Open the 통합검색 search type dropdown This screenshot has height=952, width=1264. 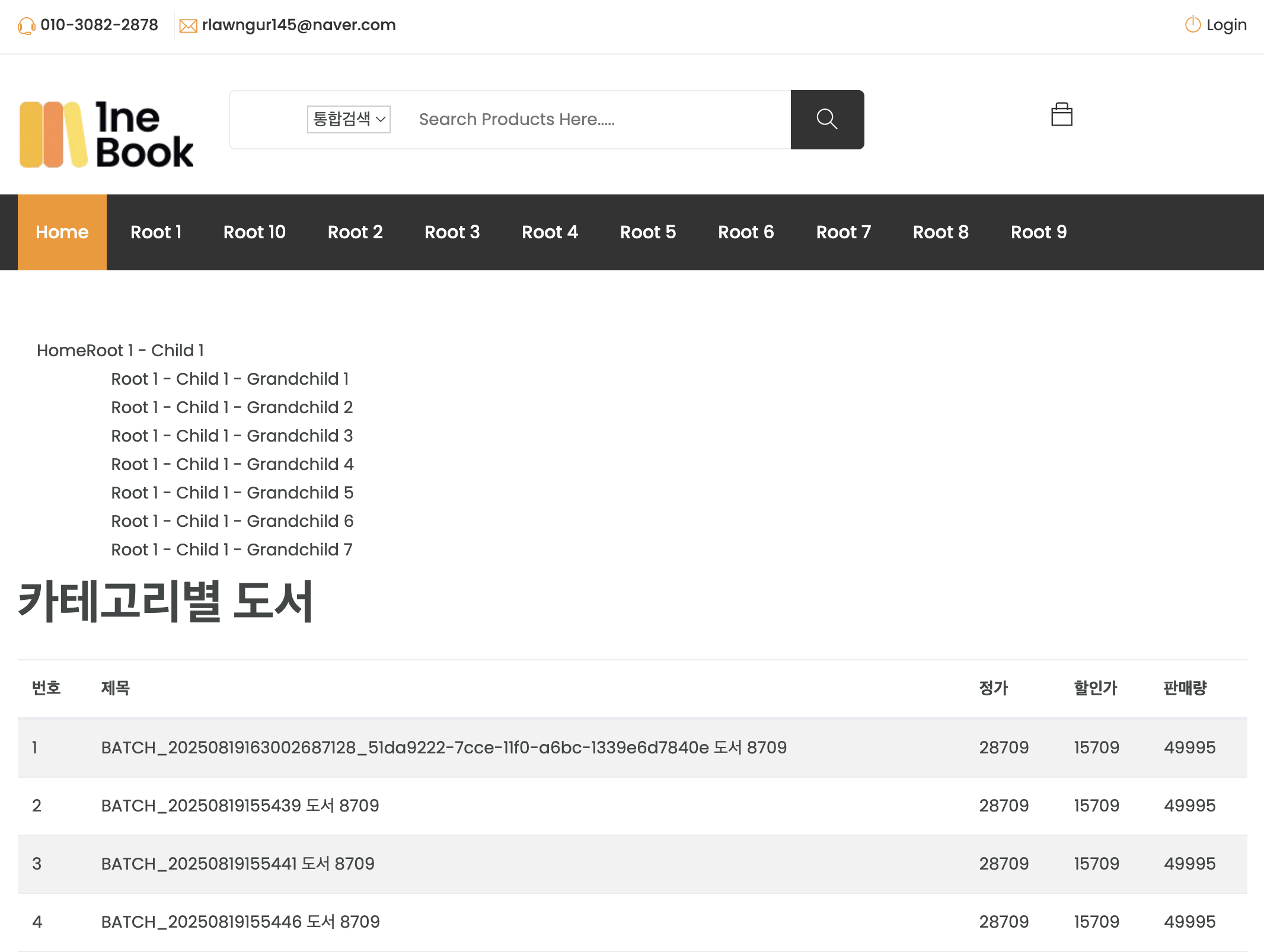point(349,120)
